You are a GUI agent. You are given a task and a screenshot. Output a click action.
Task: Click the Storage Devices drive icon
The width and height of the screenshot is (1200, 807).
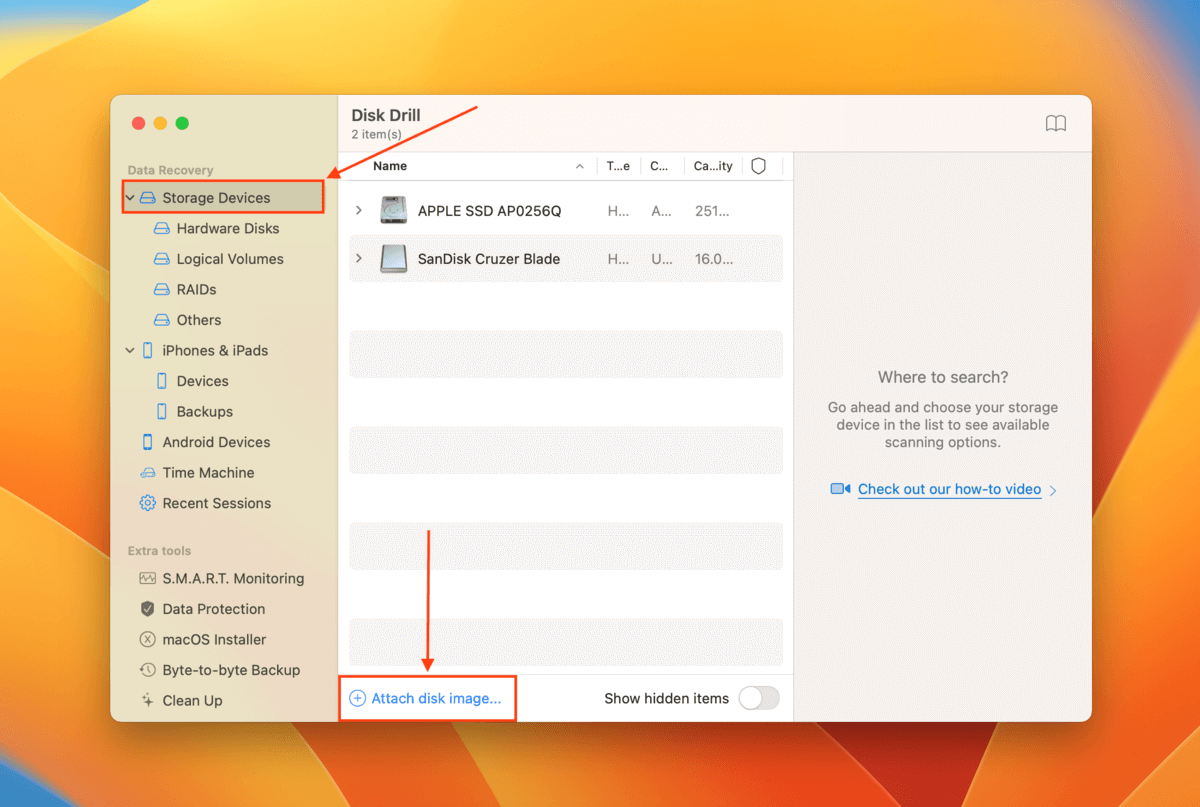(148, 198)
